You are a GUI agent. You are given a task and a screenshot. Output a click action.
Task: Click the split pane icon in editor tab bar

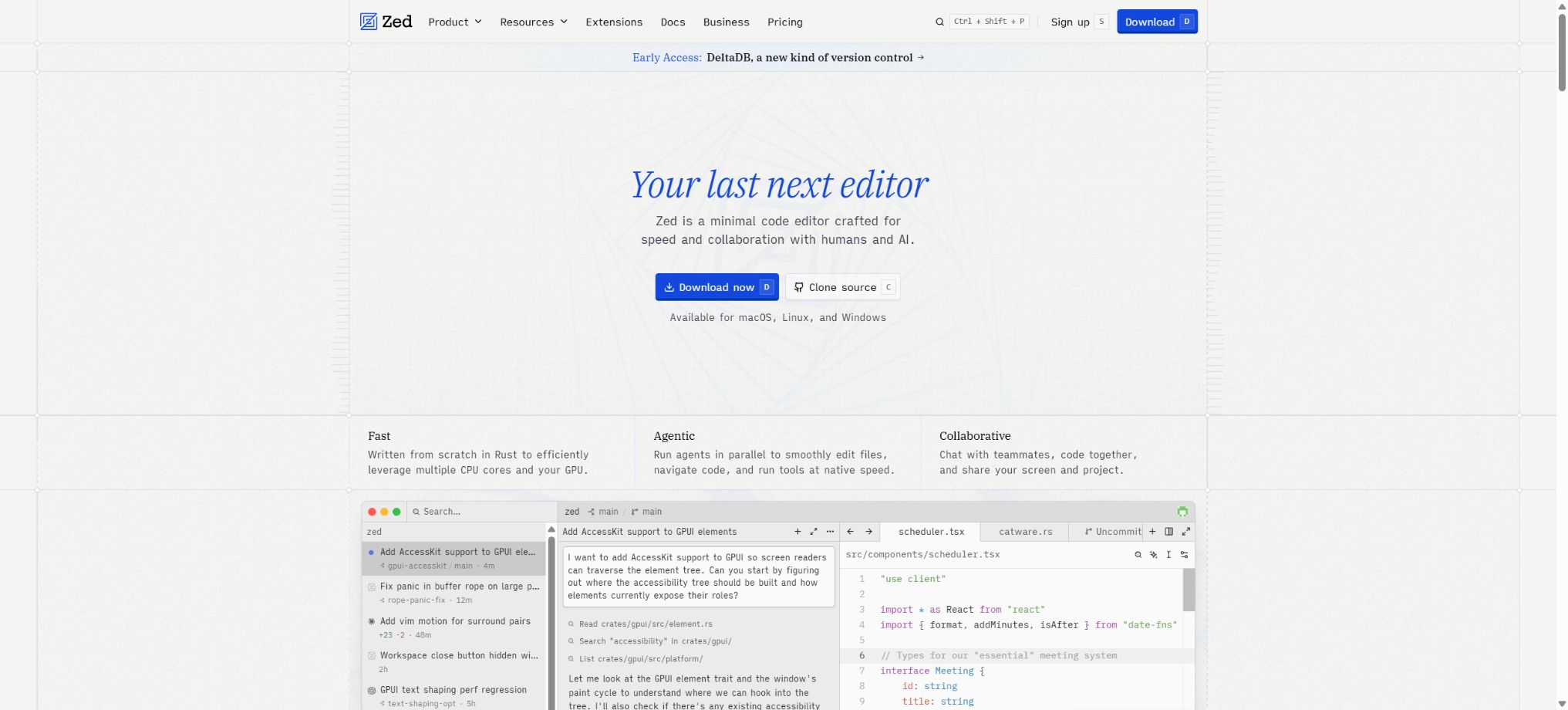1169,532
